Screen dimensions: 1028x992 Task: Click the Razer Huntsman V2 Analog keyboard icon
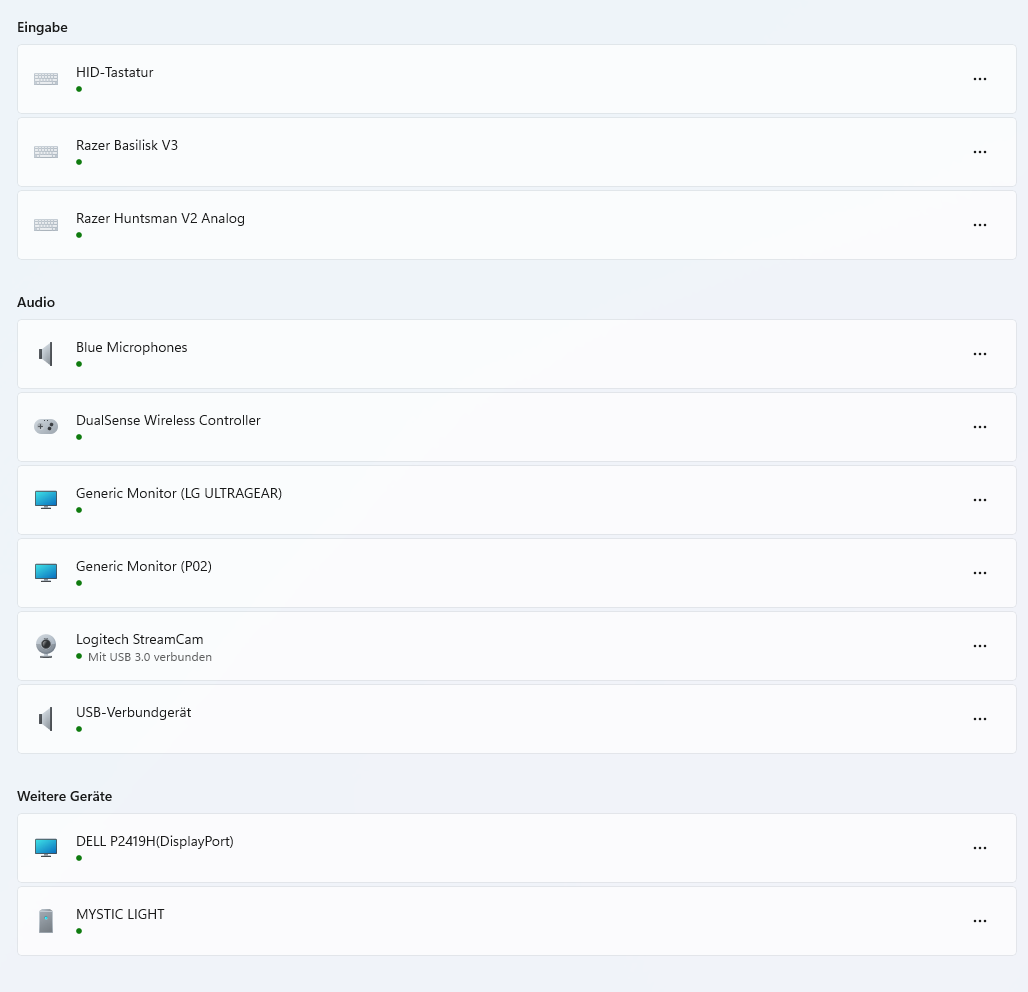pos(46,225)
